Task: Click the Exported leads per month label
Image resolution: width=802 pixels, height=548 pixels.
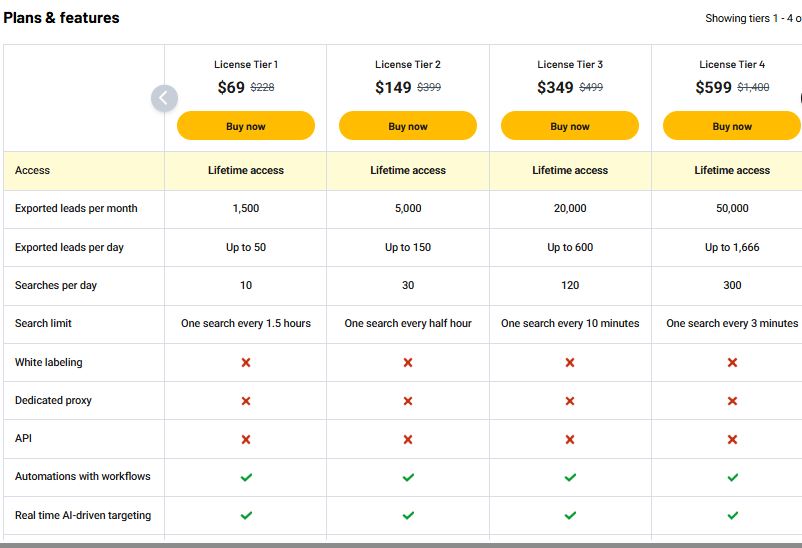Action: [x=76, y=208]
